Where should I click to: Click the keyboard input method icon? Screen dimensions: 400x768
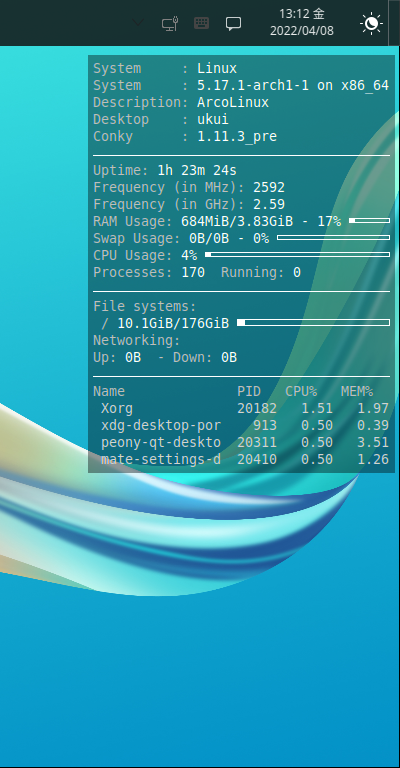point(201,23)
